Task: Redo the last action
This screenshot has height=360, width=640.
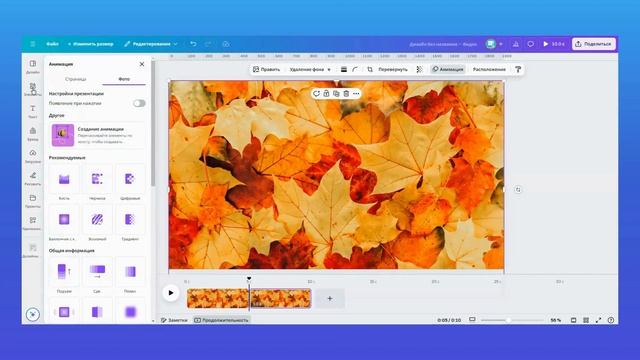Action: point(208,44)
